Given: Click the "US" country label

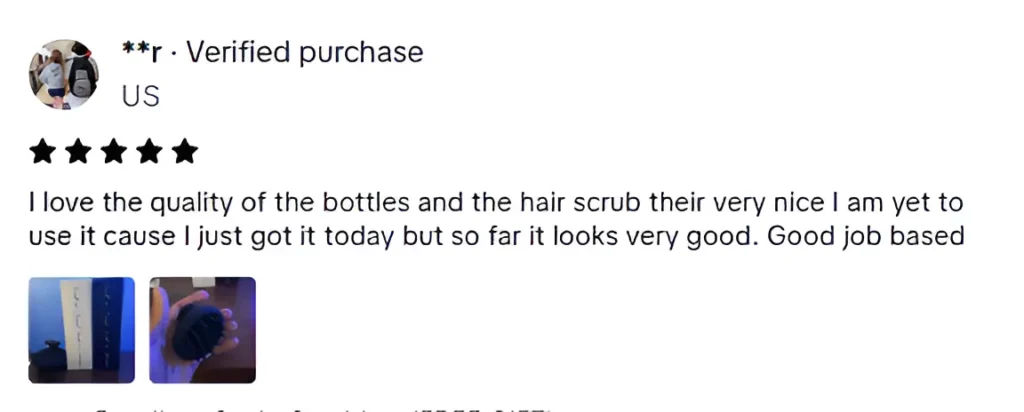Looking at the screenshot, I should pyautogui.click(x=141, y=96).
